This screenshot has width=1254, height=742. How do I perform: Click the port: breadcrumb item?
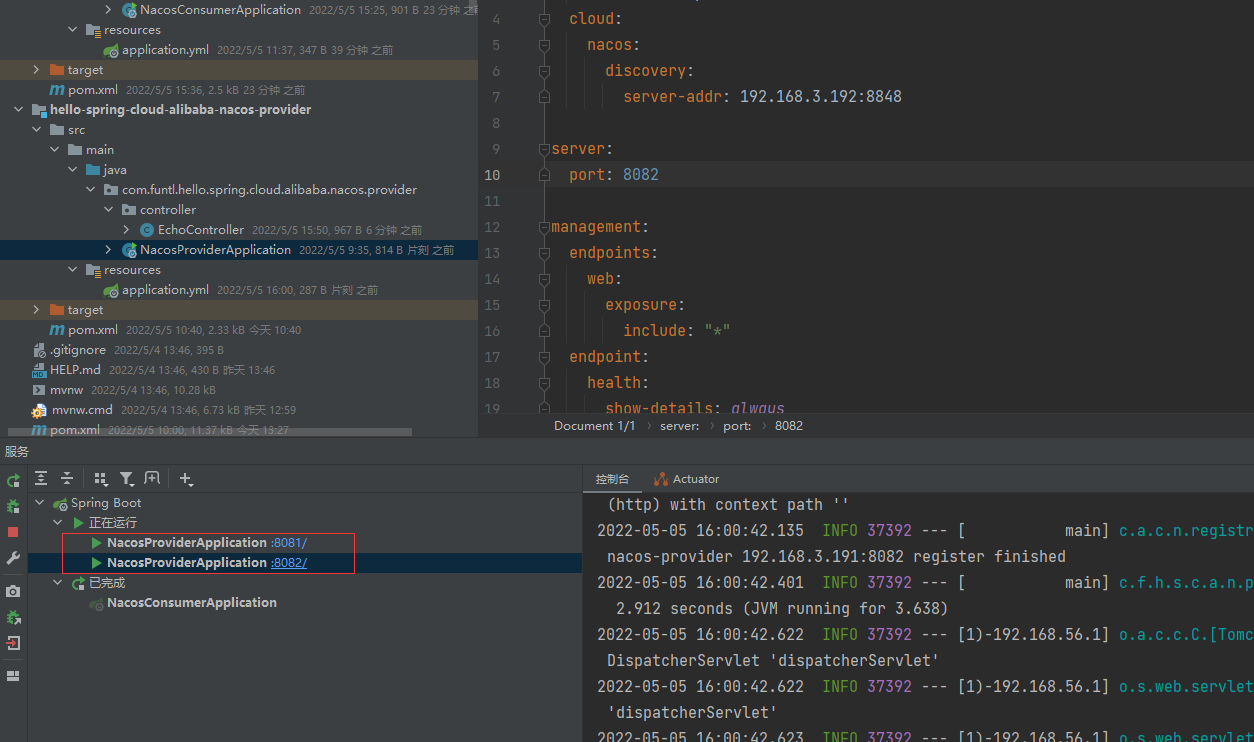737,426
